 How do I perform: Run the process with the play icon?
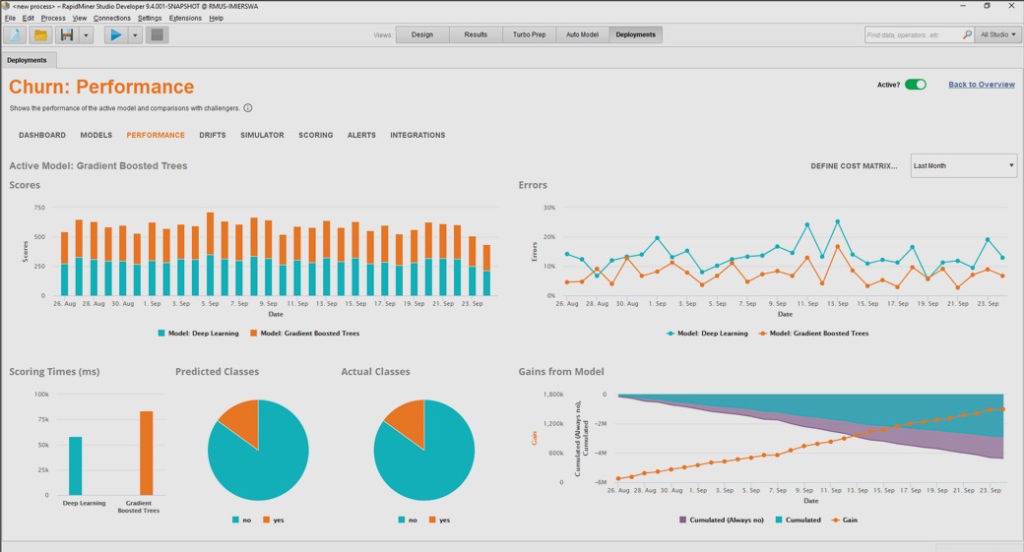116,35
